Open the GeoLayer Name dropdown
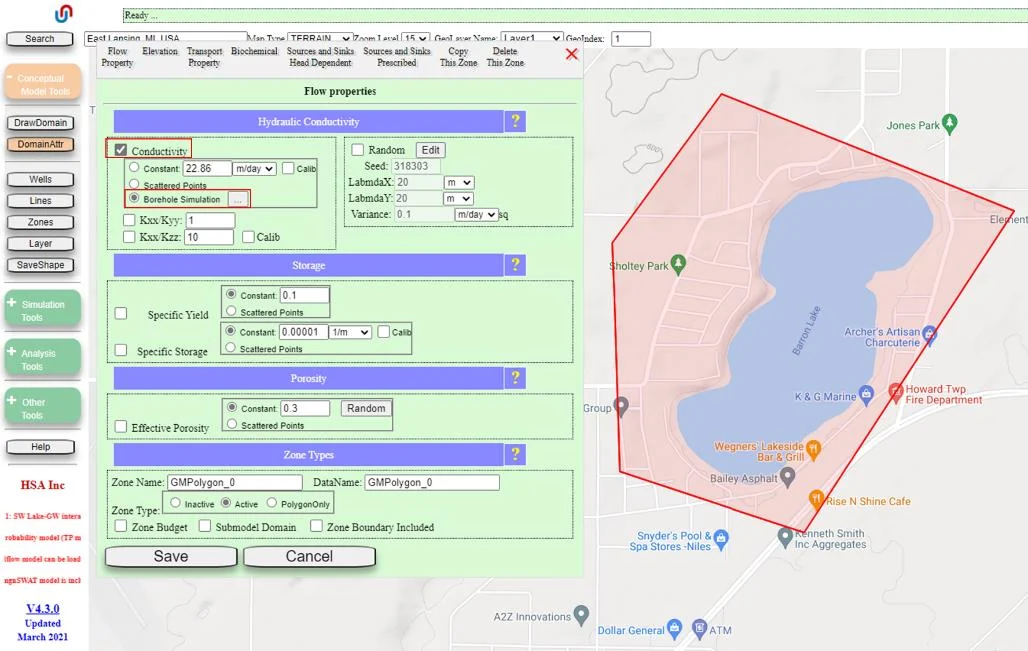The height and width of the screenshot is (651, 1028). pyautogui.click(x=532, y=39)
